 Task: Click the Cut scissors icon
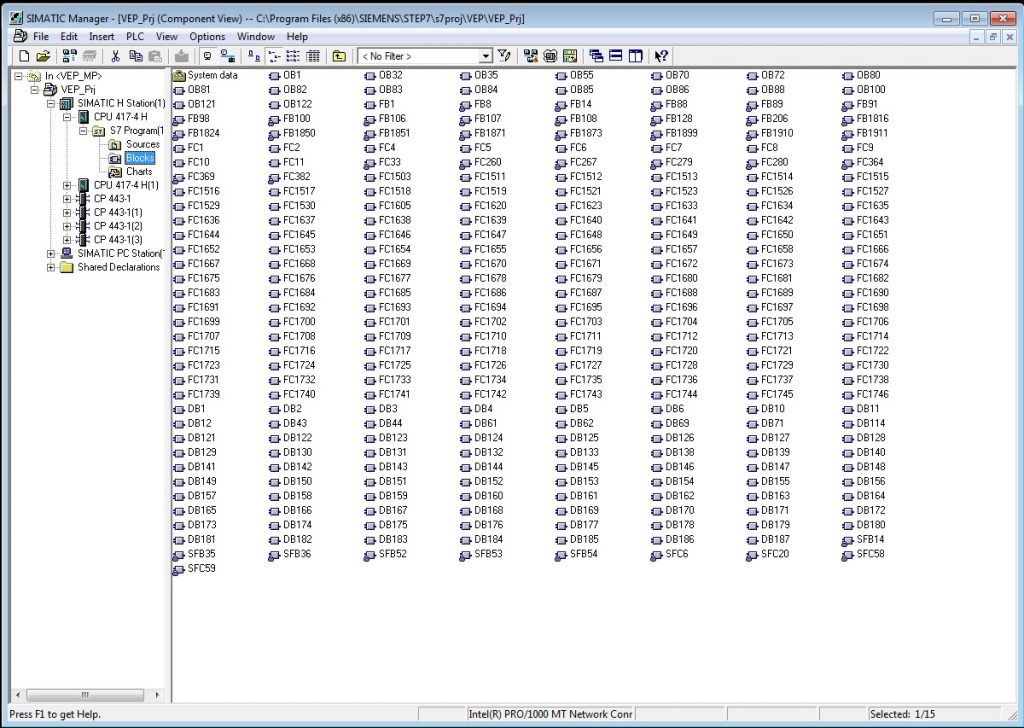coord(115,56)
